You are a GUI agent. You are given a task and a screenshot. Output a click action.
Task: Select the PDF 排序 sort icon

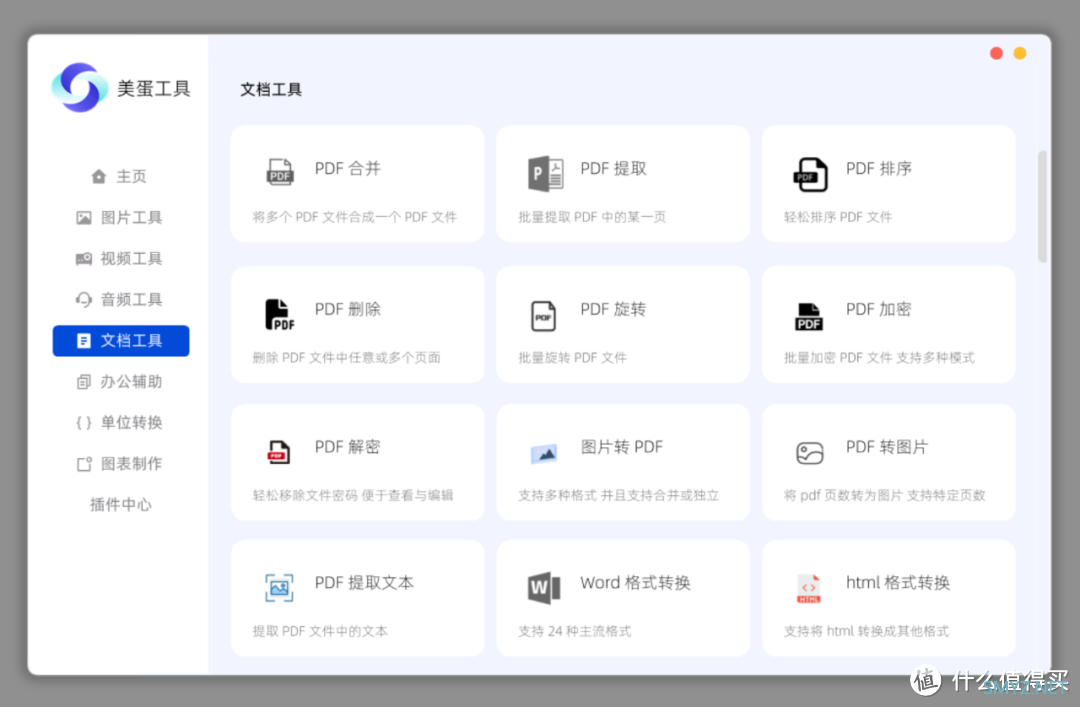pos(810,174)
